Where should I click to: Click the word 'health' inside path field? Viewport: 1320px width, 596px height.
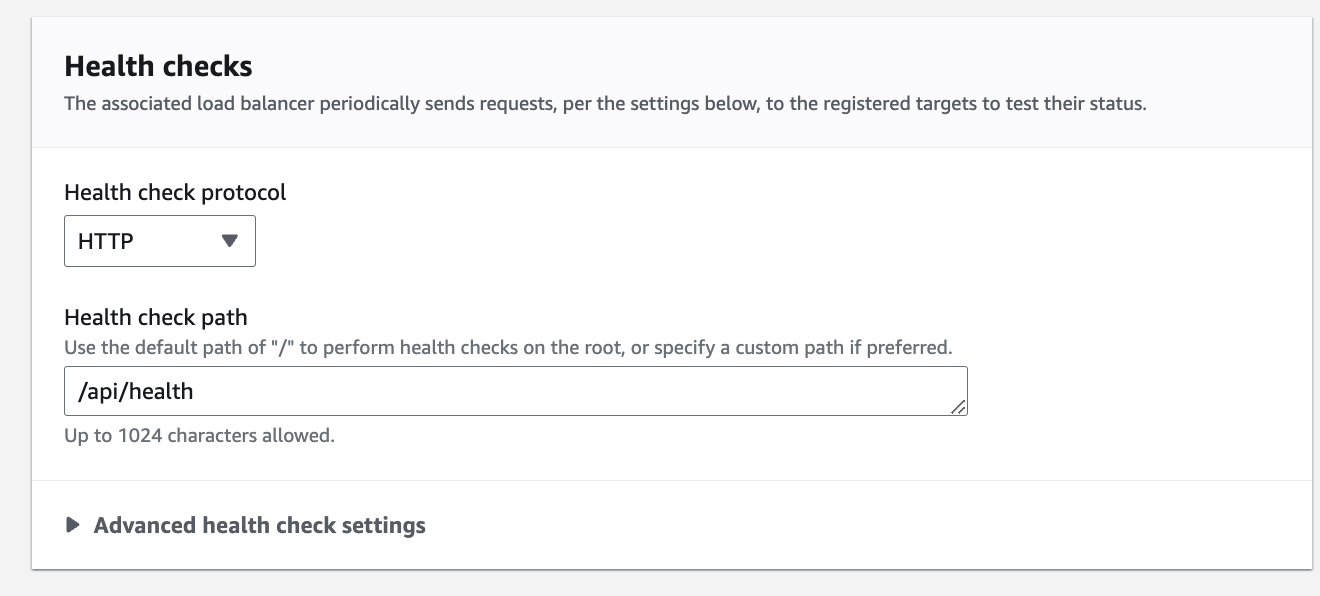click(x=161, y=391)
